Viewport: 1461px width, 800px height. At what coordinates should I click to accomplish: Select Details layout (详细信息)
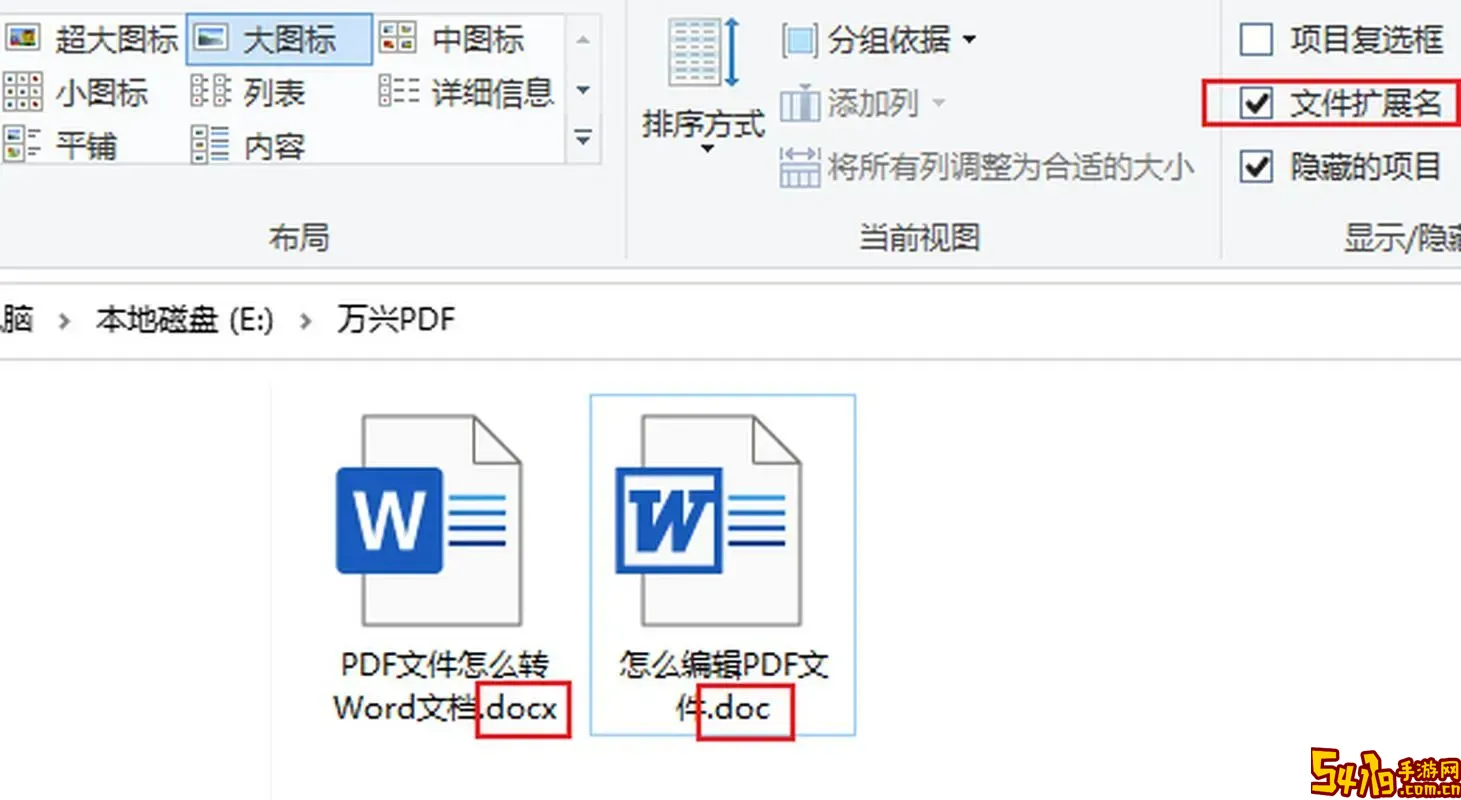click(x=466, y=93)
